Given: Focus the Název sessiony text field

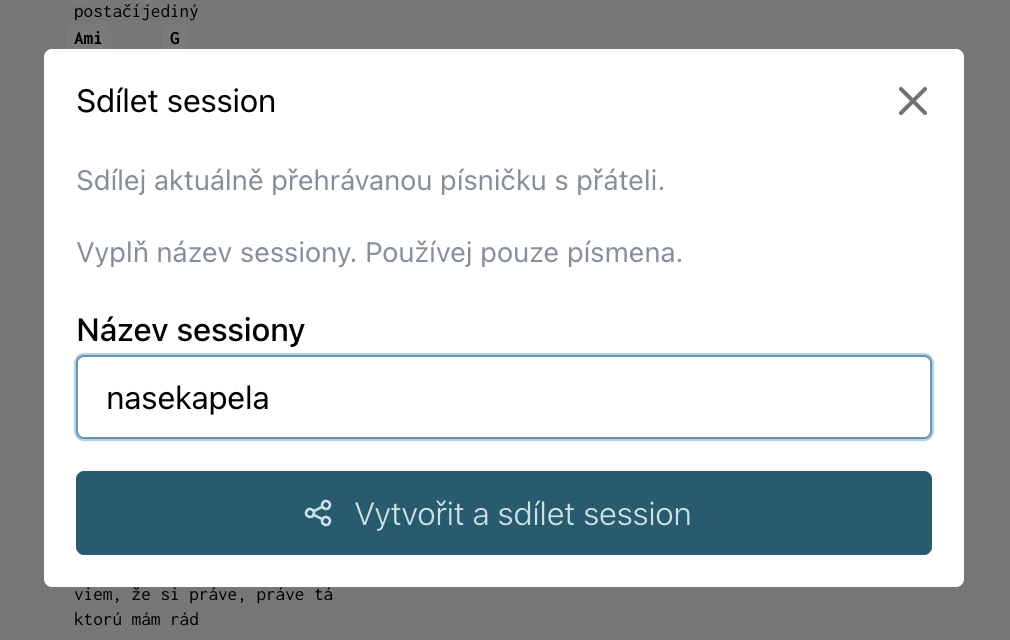Looking at the screenshot, I should [504, 397].
